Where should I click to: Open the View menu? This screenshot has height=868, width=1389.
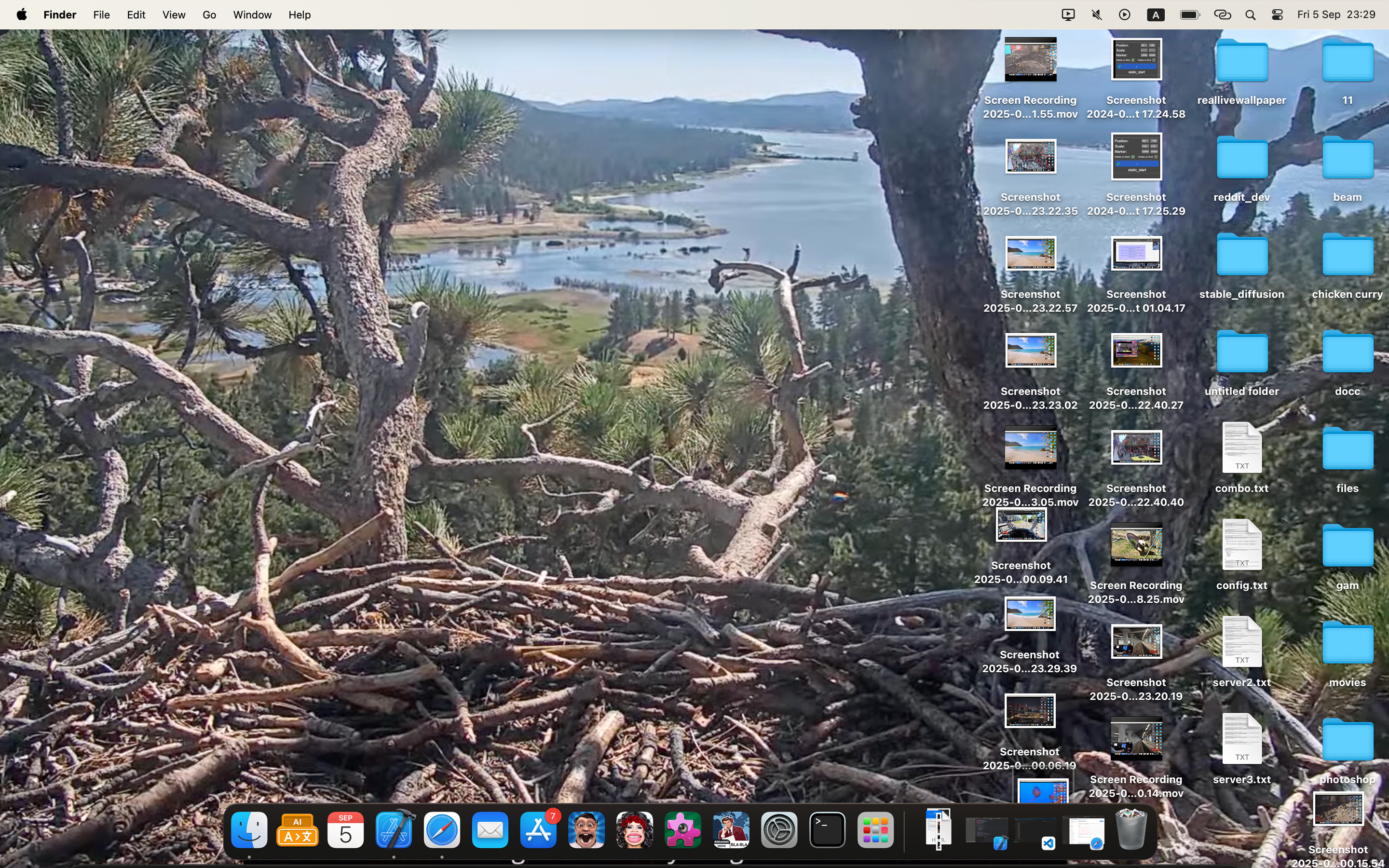coord(173,15)
